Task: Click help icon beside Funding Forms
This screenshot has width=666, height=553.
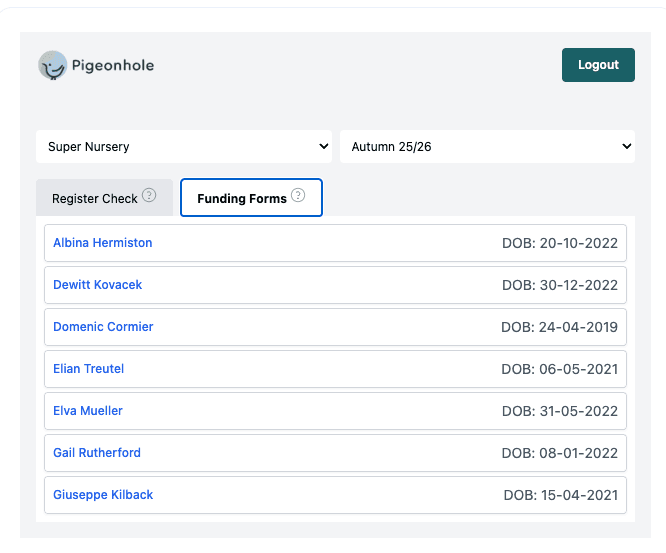Action: coord(298,196)
